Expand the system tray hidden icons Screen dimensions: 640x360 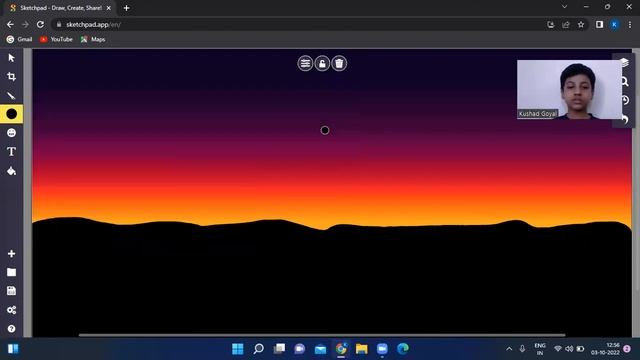coord(509,349)
